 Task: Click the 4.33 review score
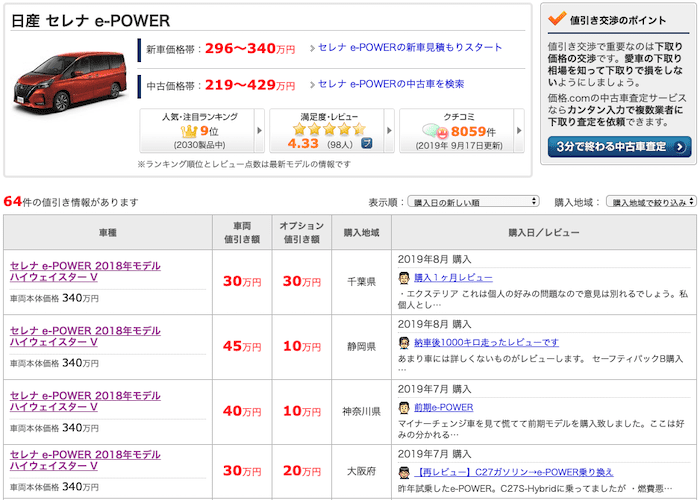(x=303, y=144)
